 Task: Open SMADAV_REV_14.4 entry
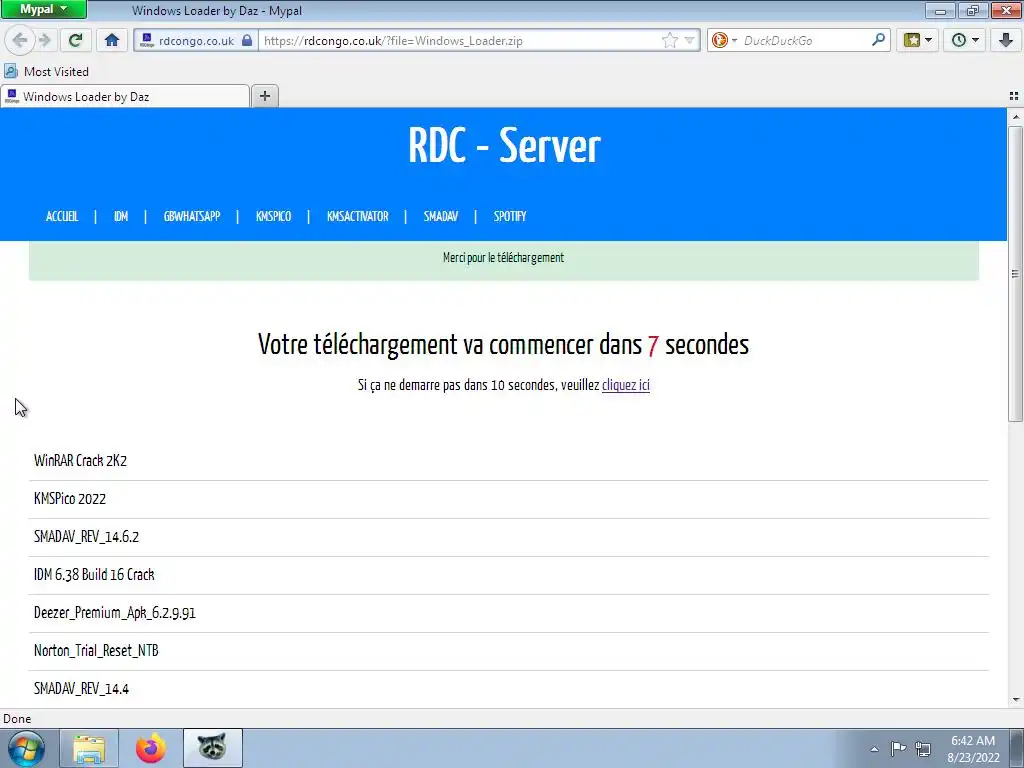[x=82, y=688]
